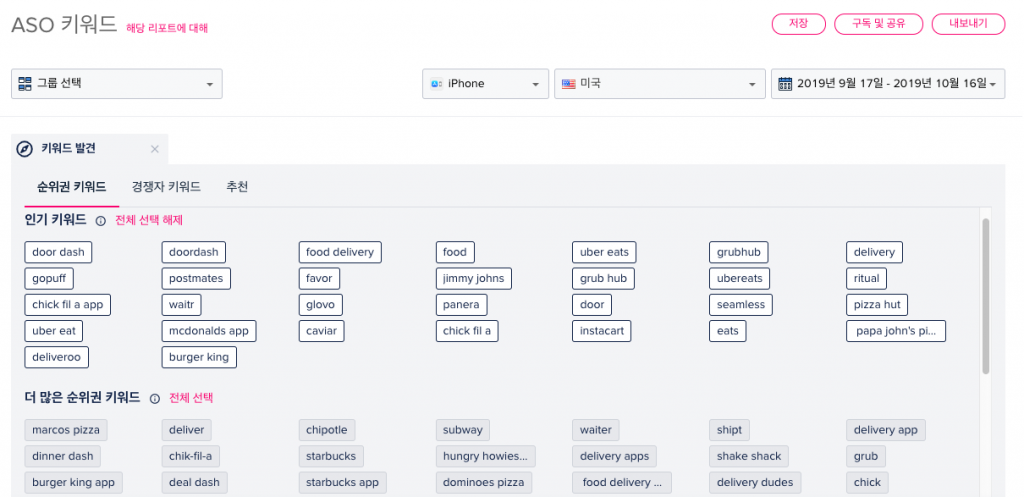Select the delivery app keyword
This screenshot has height=497, width=1024.
click(886, 430)
